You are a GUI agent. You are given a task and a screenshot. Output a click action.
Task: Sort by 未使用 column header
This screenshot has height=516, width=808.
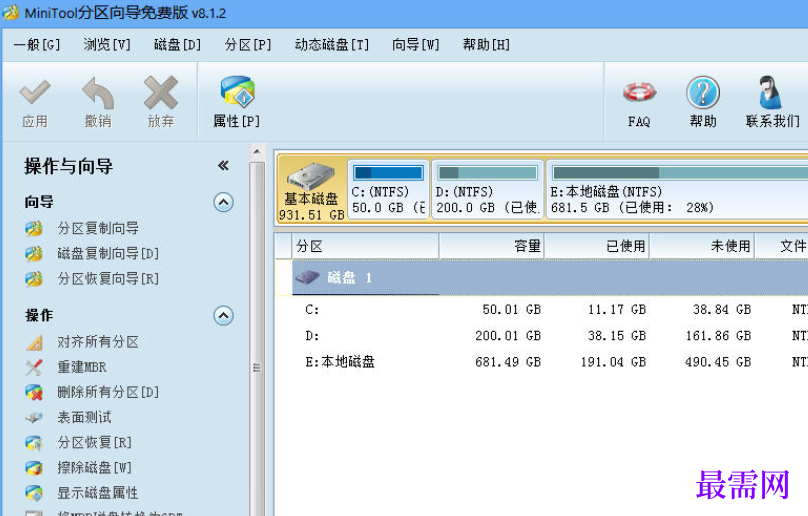point(702,246)
